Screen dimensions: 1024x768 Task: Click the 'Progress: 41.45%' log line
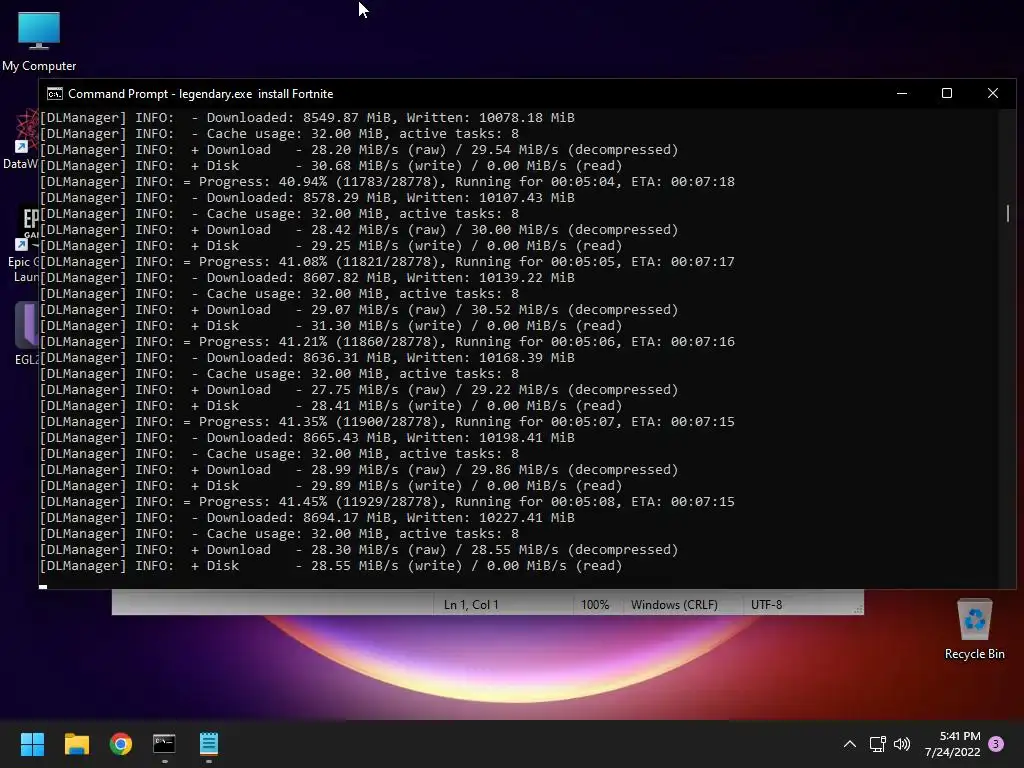pos(387,502)
